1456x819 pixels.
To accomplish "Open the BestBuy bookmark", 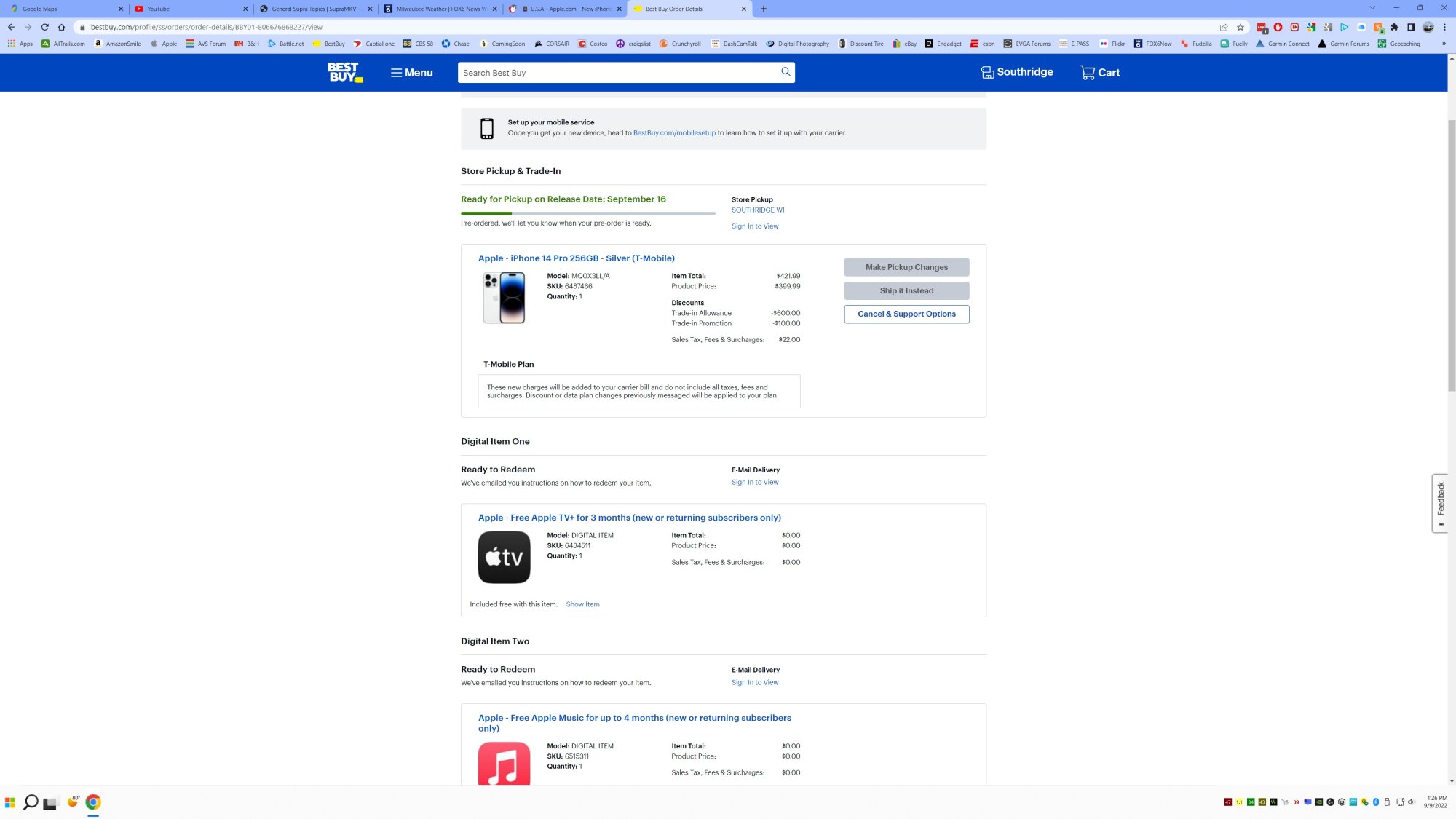I will pyautogui.click(x=328, y=44).
